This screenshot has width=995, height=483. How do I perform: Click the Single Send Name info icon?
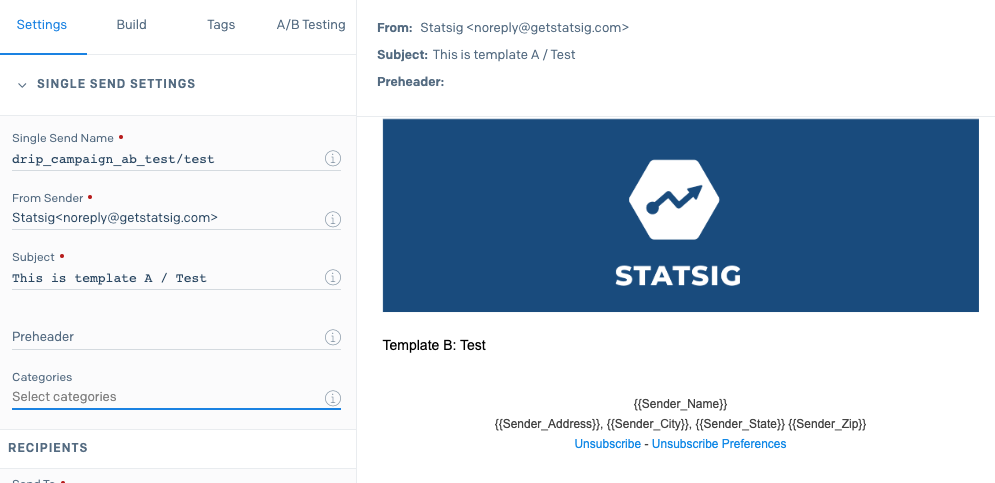[x=333, y=159]
